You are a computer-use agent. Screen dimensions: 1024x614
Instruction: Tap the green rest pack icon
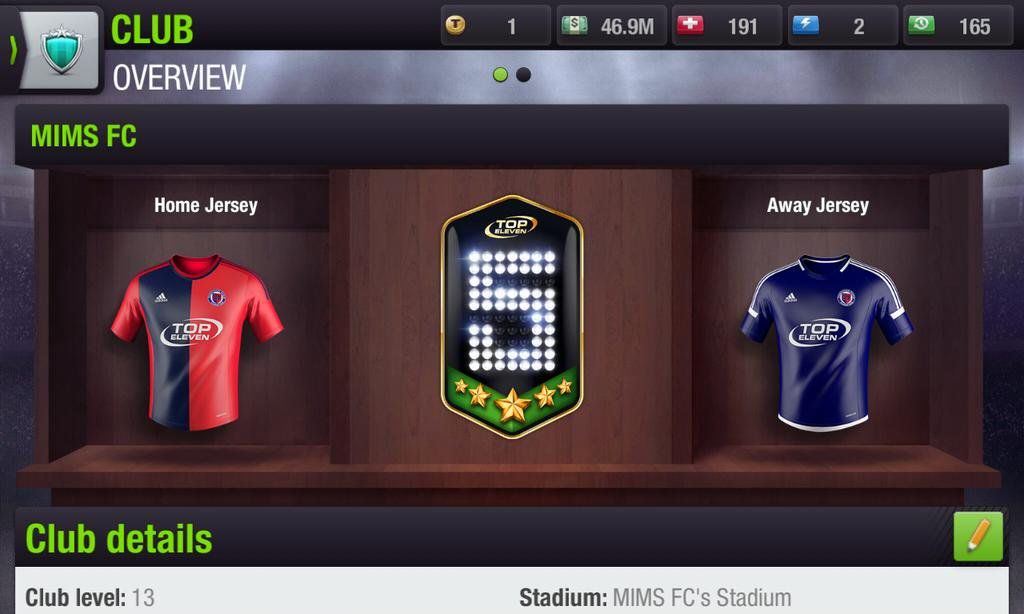tap(921, 25)
